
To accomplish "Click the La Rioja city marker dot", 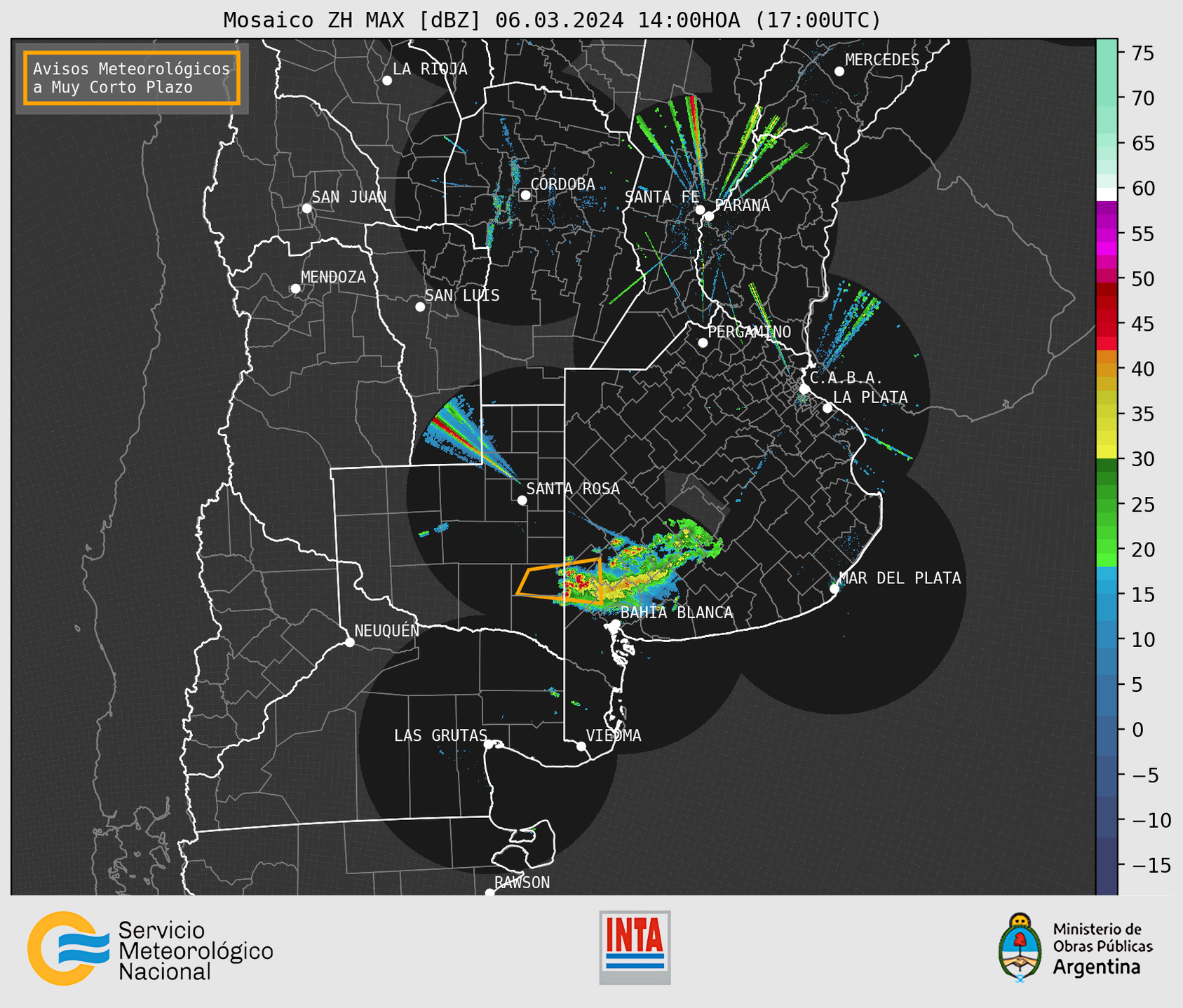I will pyautogui.click(x=387, y=81).
